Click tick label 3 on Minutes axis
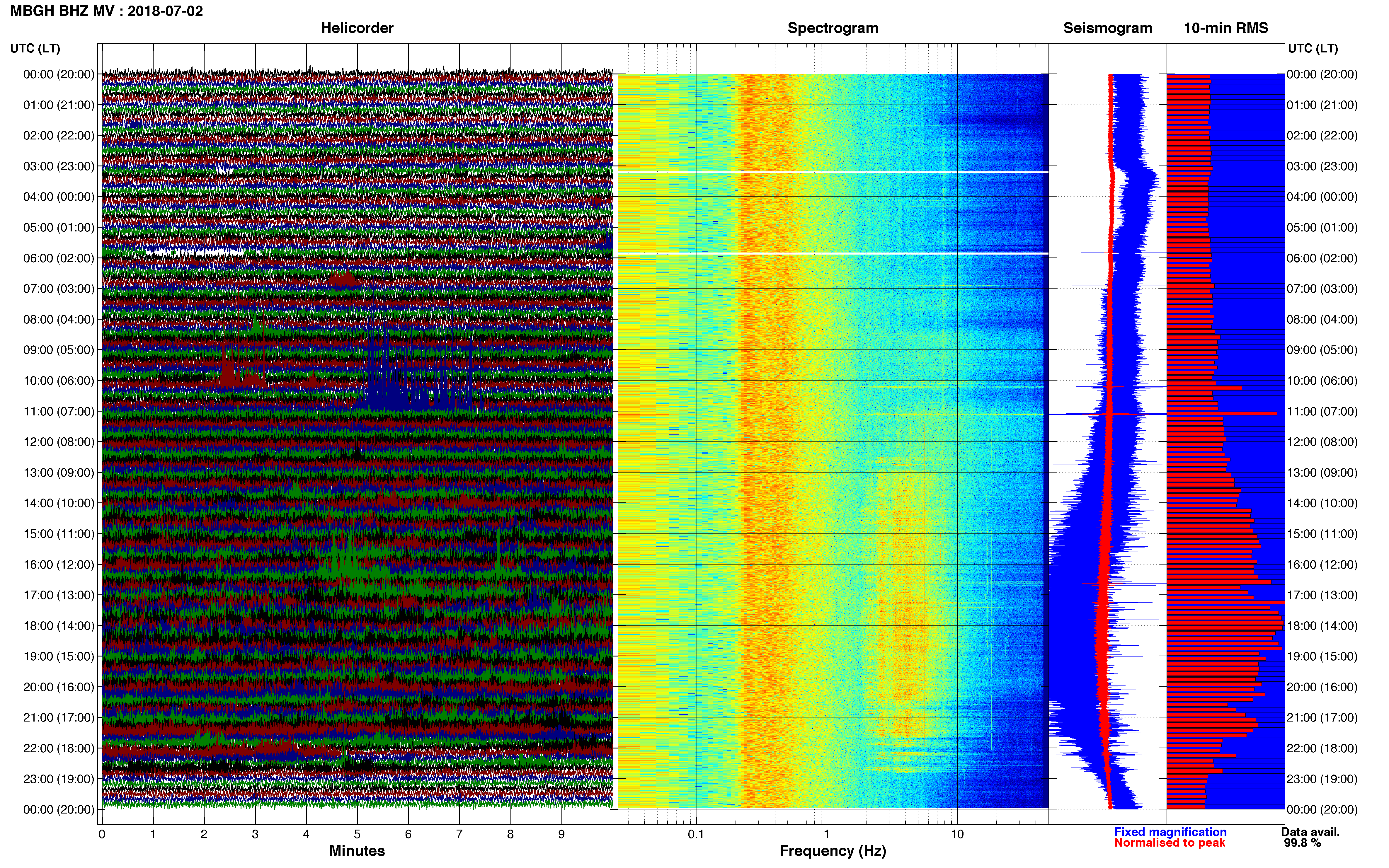This screenshot has width=1389, height=868. [x=255, y=834]
